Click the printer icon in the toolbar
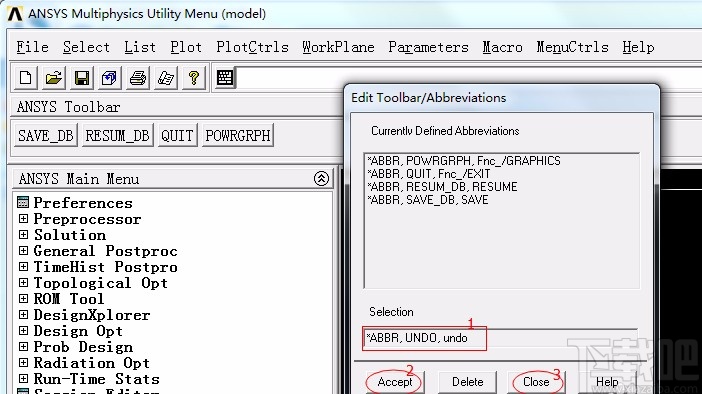 pyautogui.click(x=137, y=78)
